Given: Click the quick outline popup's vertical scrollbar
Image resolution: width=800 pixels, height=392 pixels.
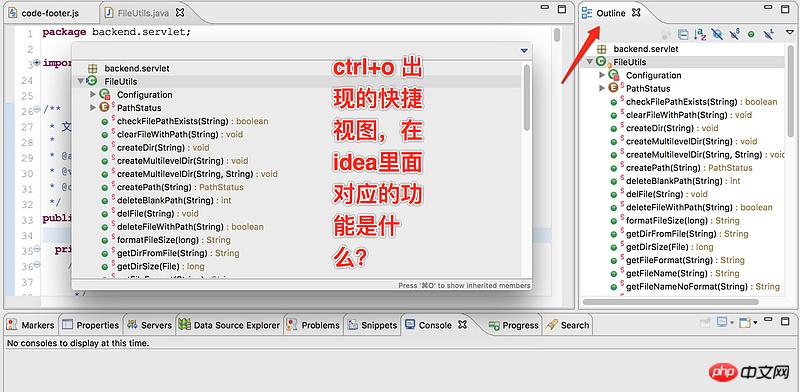Looking at the screenshot, I should coord(526,98).
